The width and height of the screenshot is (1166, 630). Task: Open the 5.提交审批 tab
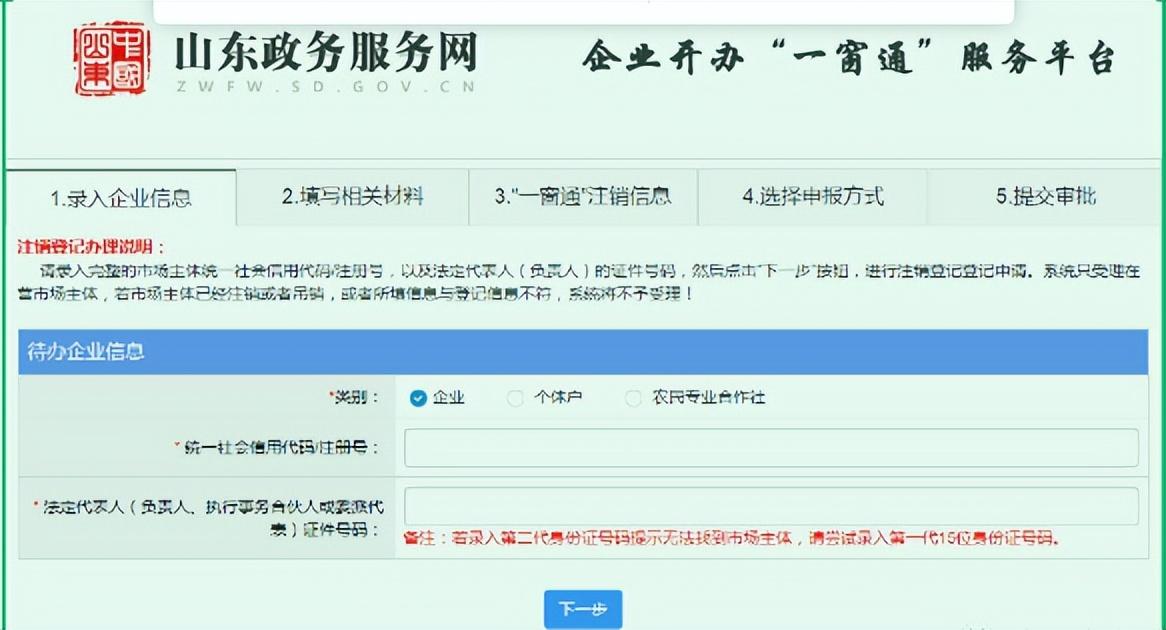(x=1045, y=196)
